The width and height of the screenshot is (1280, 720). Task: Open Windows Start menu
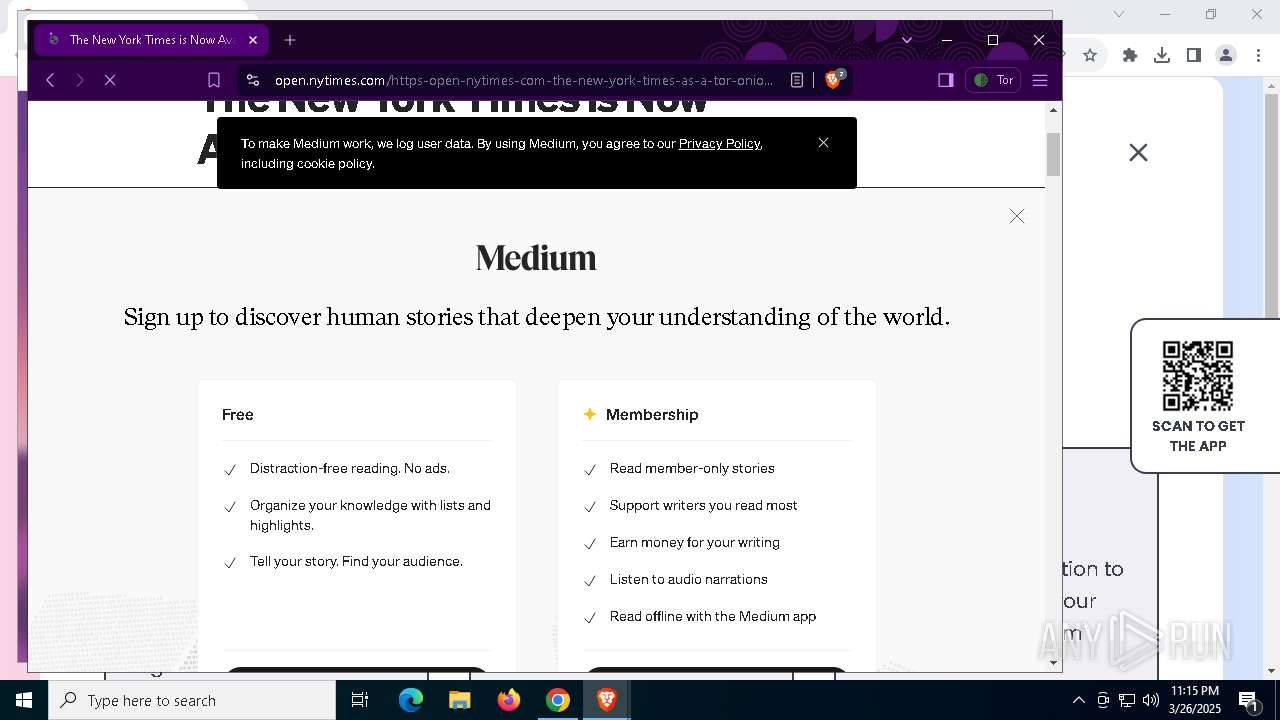[24, 700]
